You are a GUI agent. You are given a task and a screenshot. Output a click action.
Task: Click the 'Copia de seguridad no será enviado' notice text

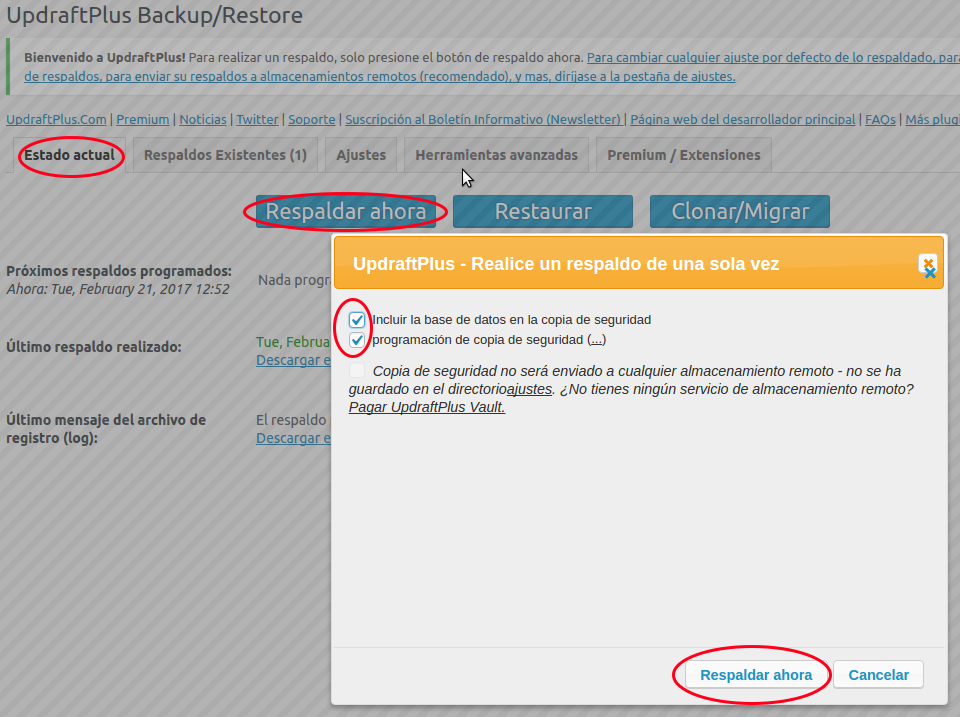(x=631, y=389)
